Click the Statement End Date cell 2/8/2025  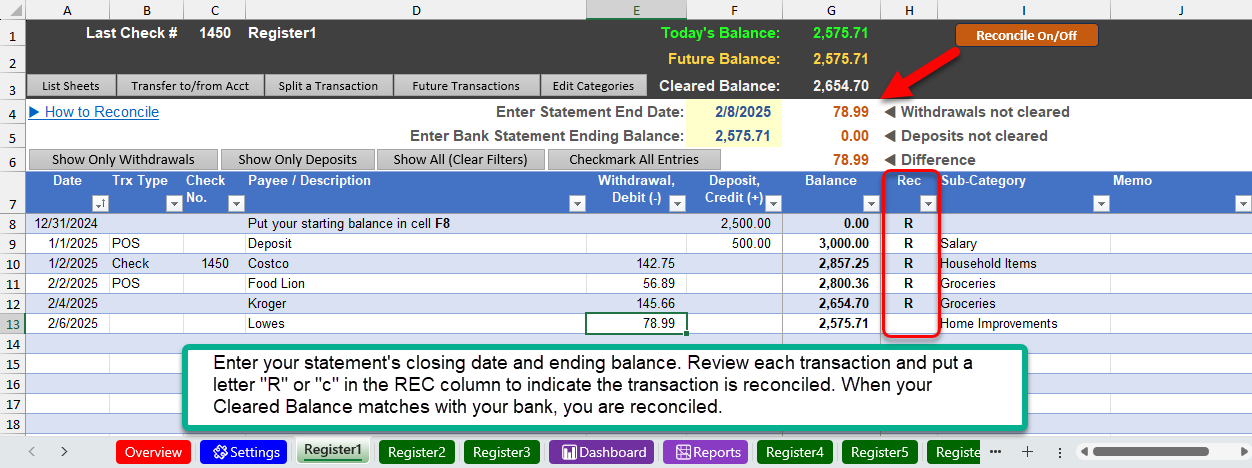pos(735,112)
